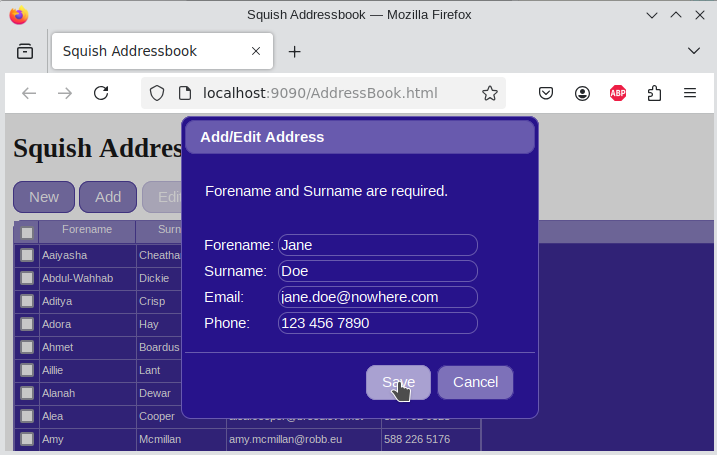Screen dimensions: 717x455
Task: Close the Firefox window
Action: pos(700,15)
